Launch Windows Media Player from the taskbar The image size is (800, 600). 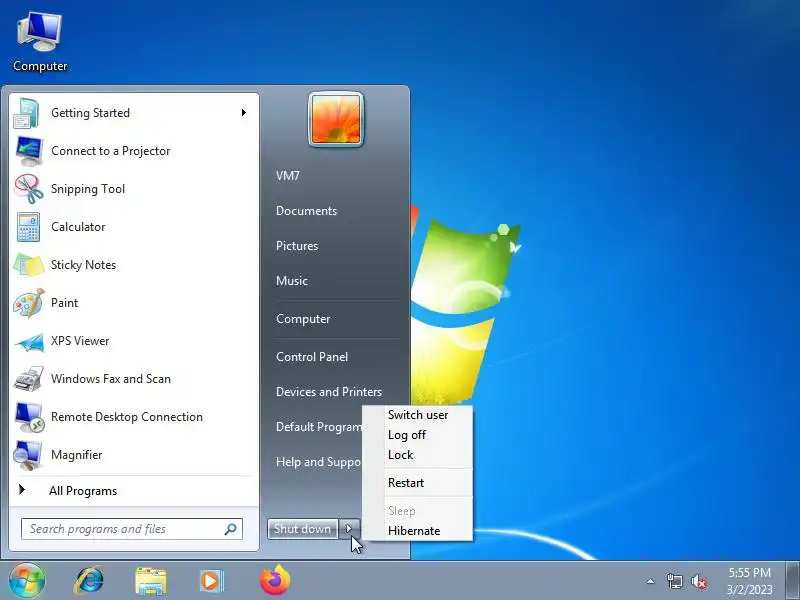211,581
